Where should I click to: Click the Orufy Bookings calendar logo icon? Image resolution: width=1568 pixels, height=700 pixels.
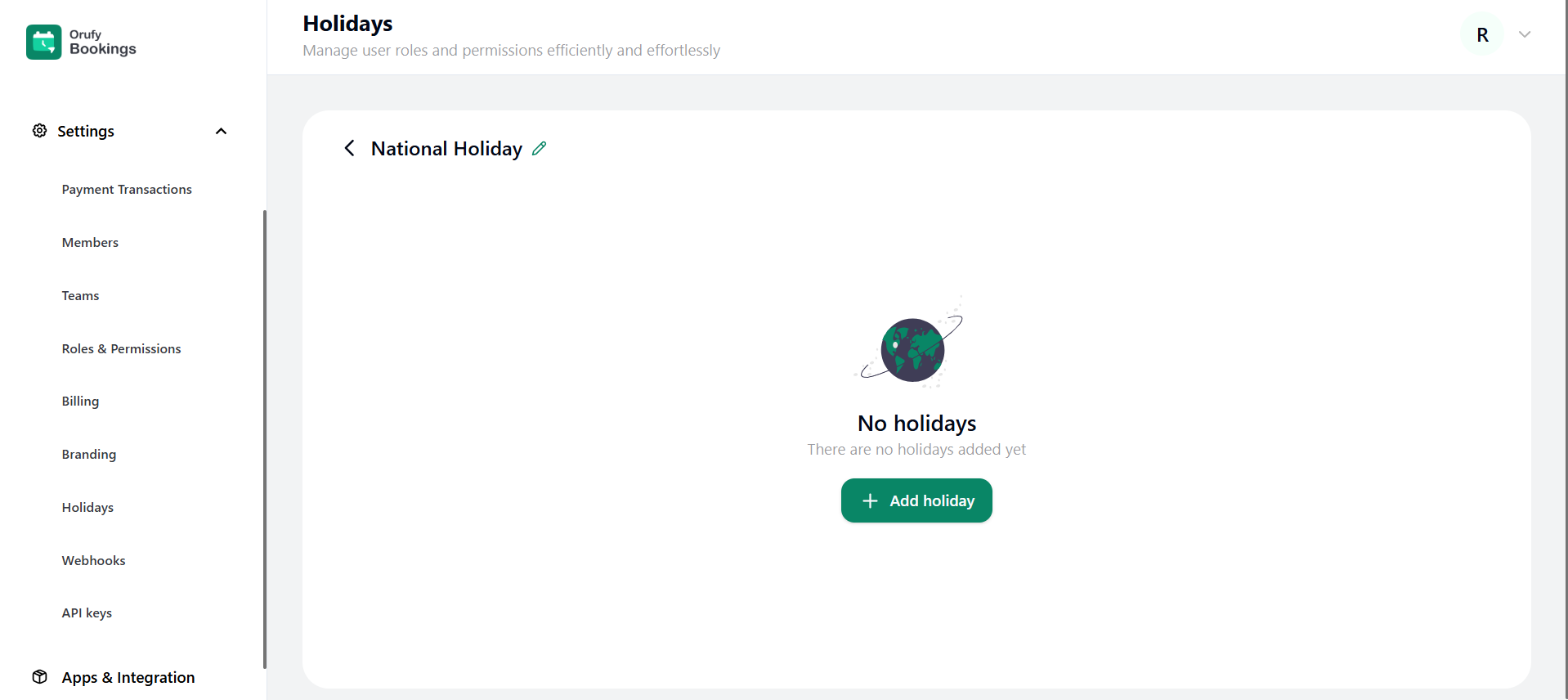(x=43, y=42)
